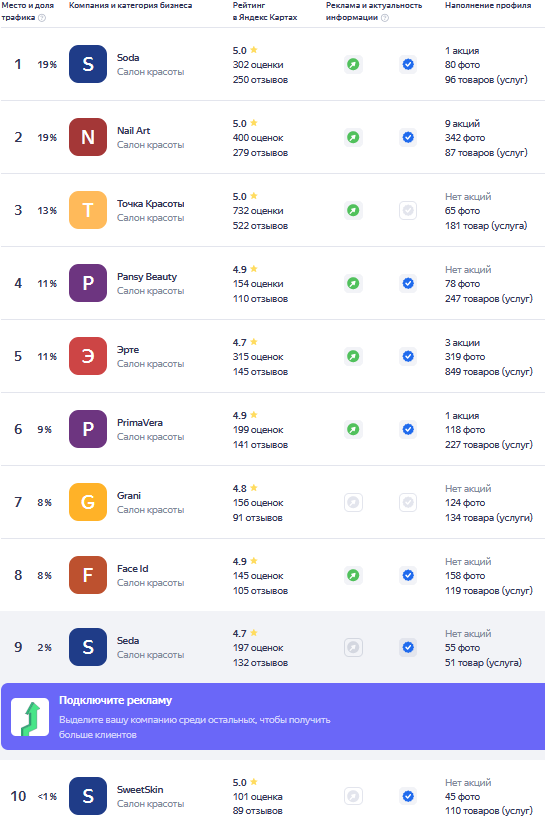Viewport: 545px width, 825px height.
Task: Click the grey checkmark in Grani row
Action: pos(408,502)
